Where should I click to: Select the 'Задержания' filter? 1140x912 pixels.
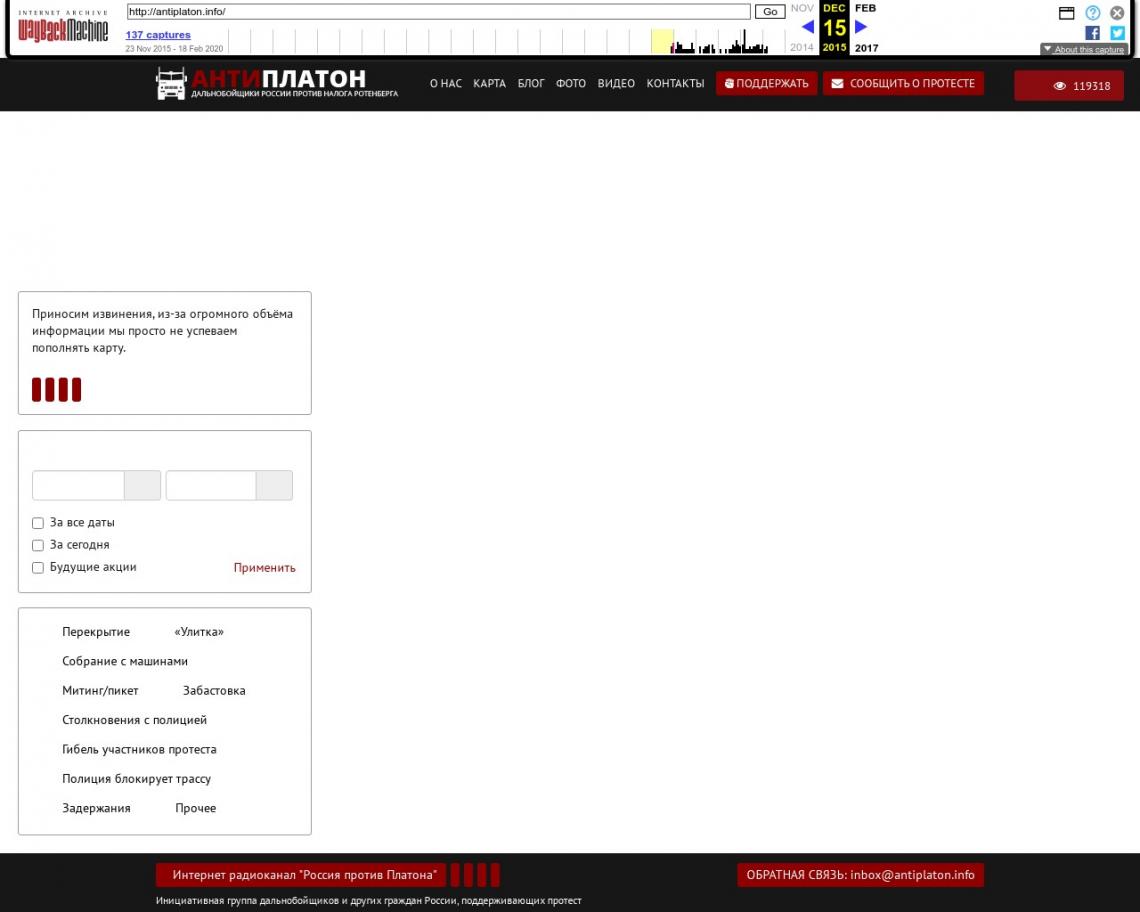tap(97, 808)
